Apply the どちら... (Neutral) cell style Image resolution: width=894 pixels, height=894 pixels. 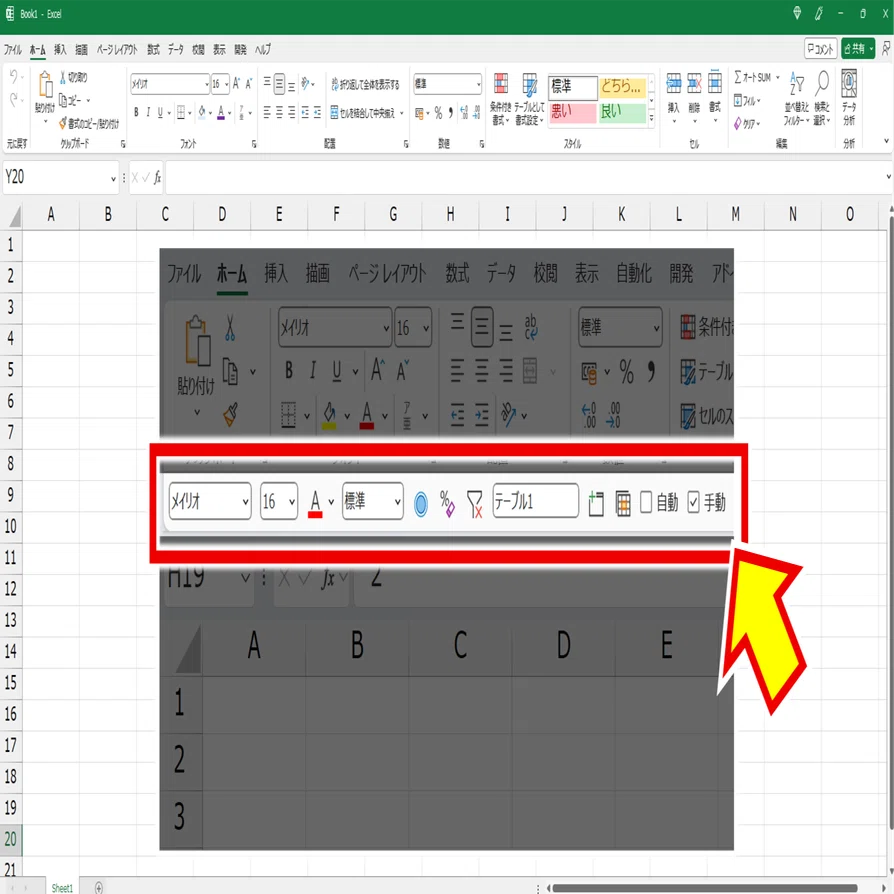tap(622, 87)
